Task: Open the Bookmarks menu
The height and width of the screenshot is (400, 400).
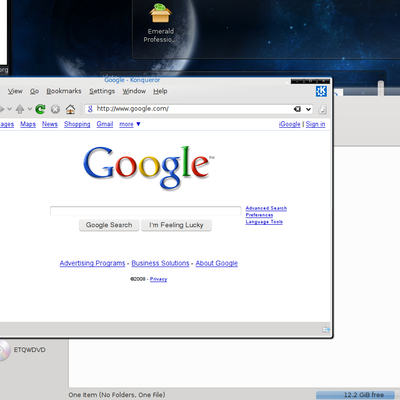Action: point(64,91)
